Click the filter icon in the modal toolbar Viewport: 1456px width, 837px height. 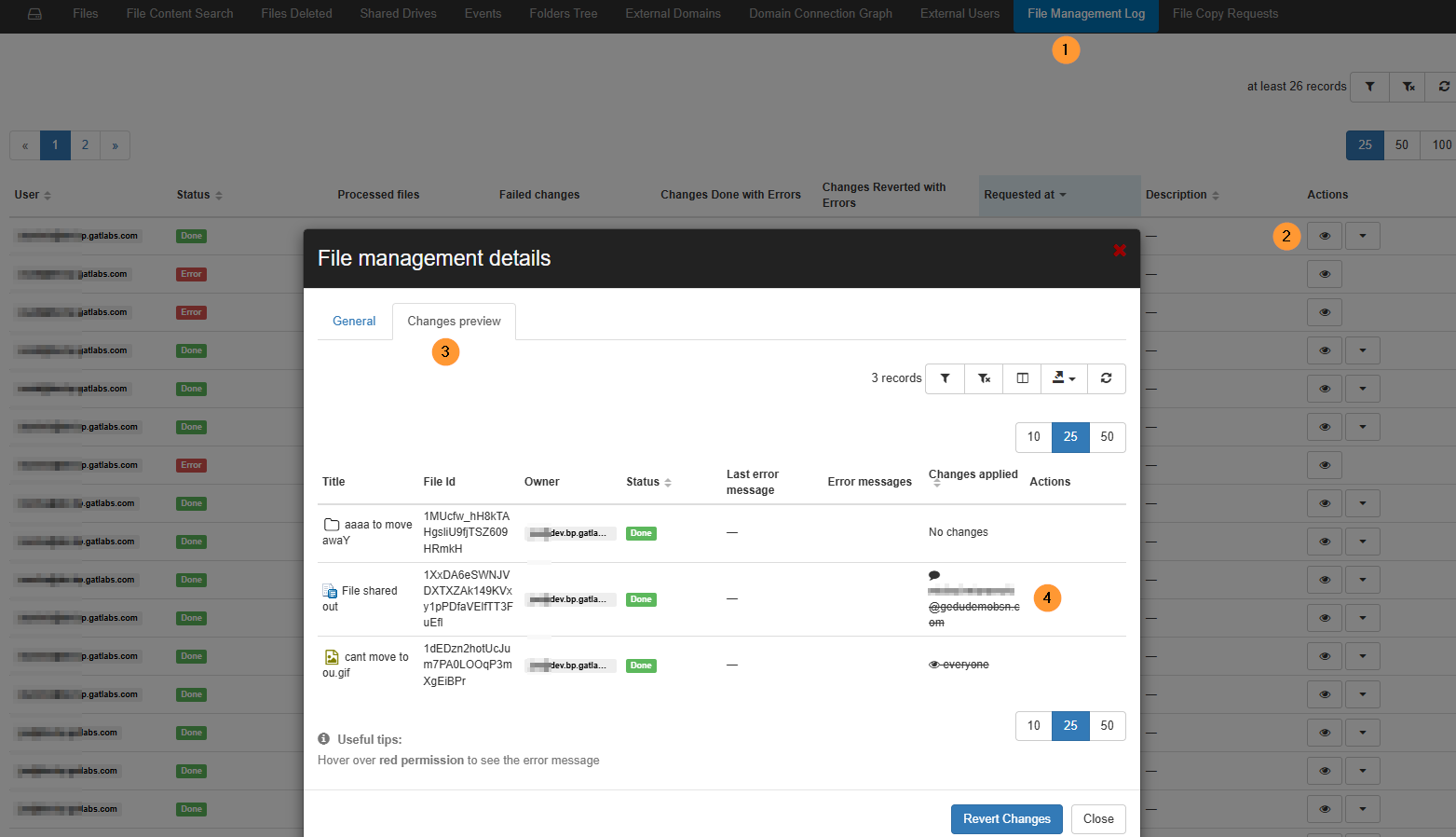tap(945, 378)
